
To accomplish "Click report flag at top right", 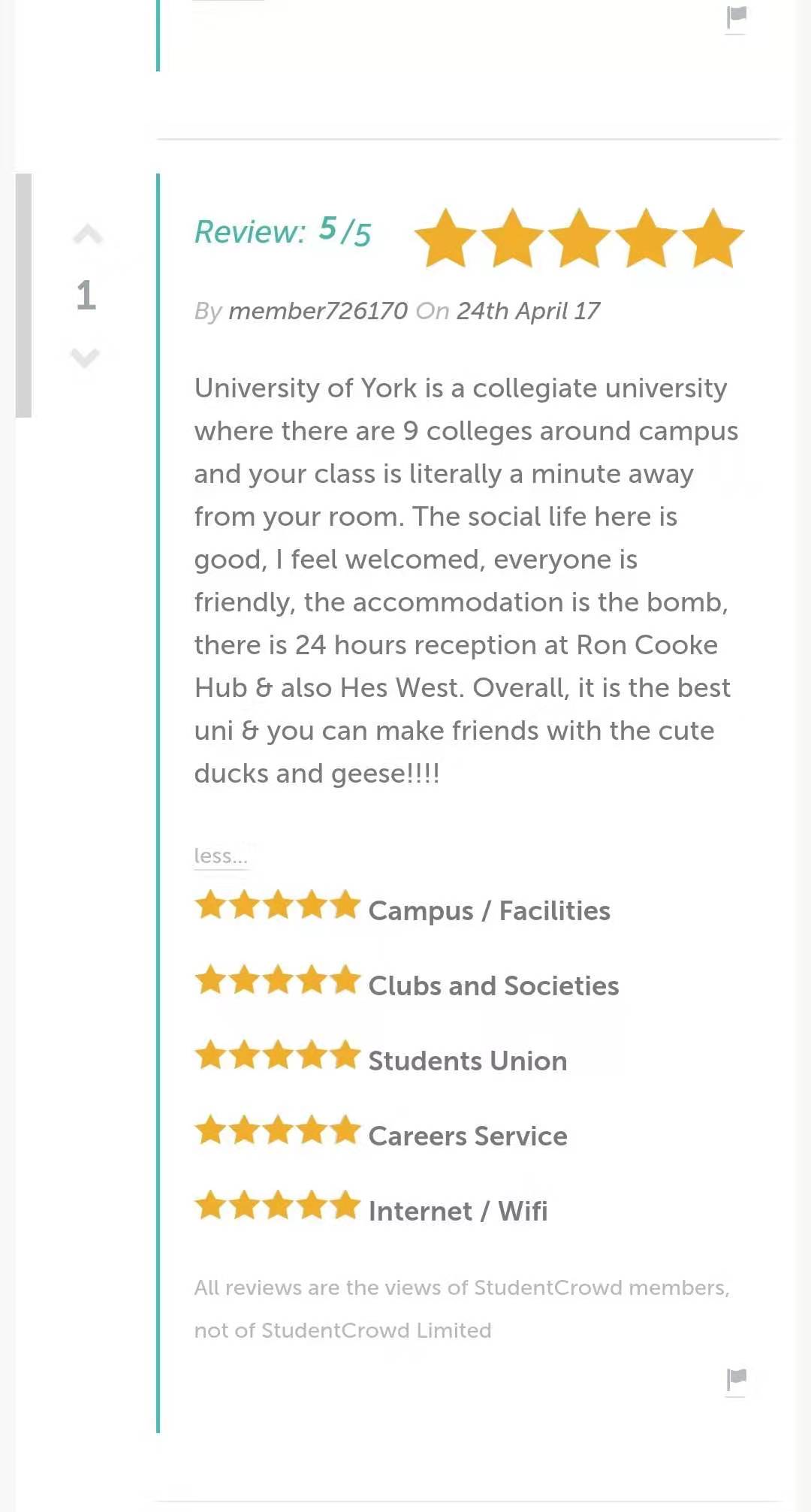I will tap(737, 17).
